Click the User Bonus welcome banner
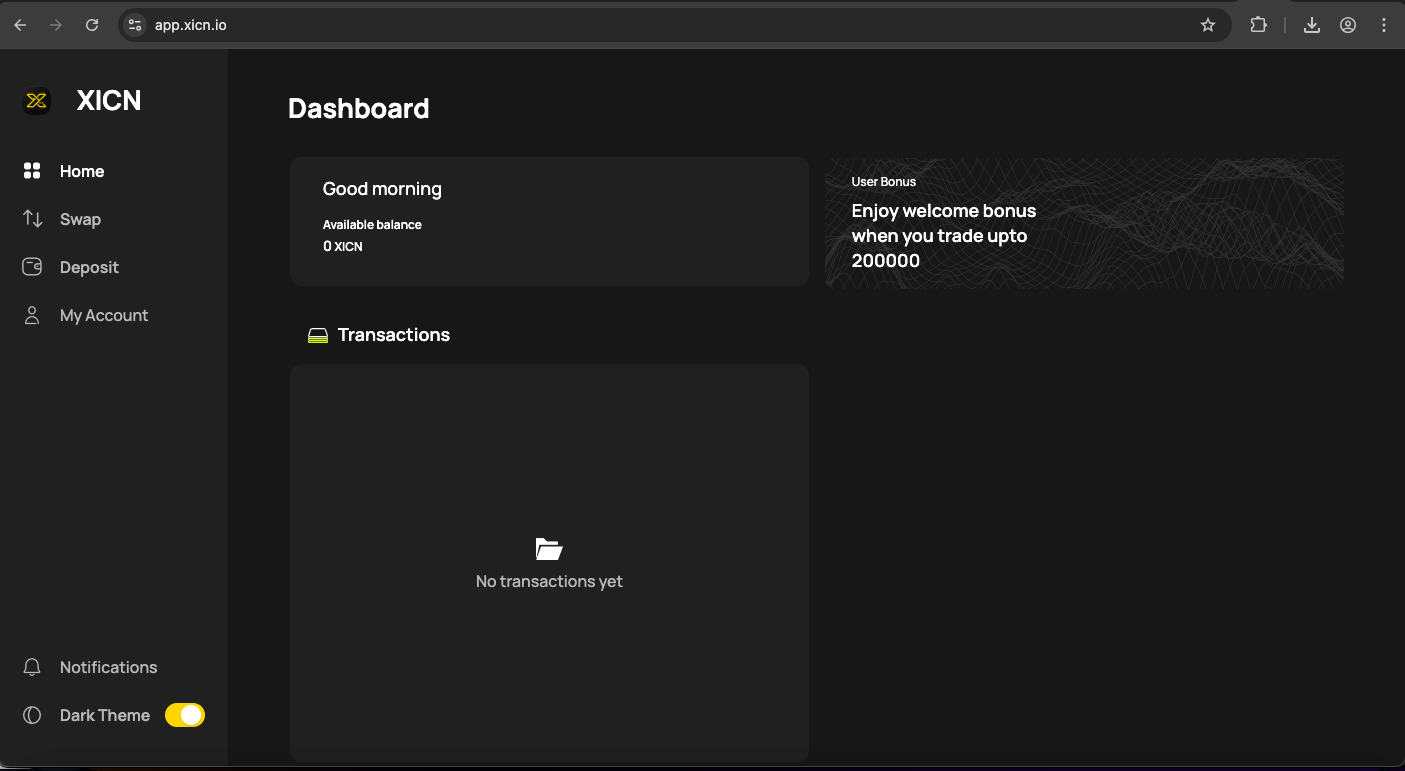The image size is (1405, 771). coord(1084,223)
